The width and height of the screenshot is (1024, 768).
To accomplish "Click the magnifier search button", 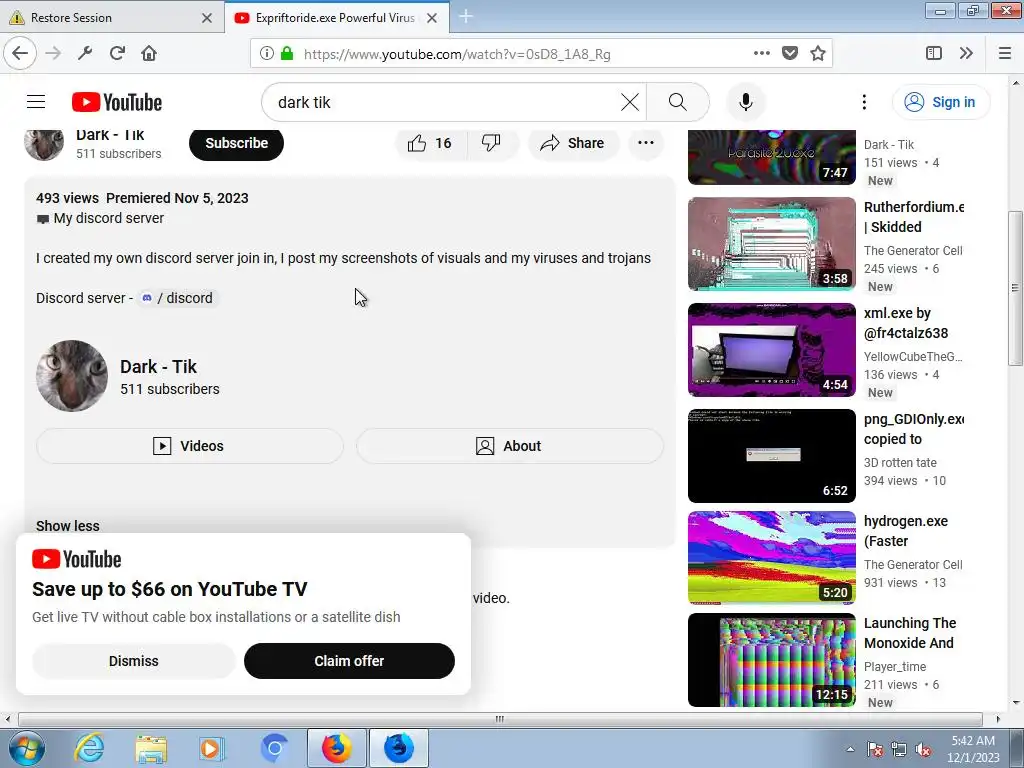I will click(x=678, y=102).
